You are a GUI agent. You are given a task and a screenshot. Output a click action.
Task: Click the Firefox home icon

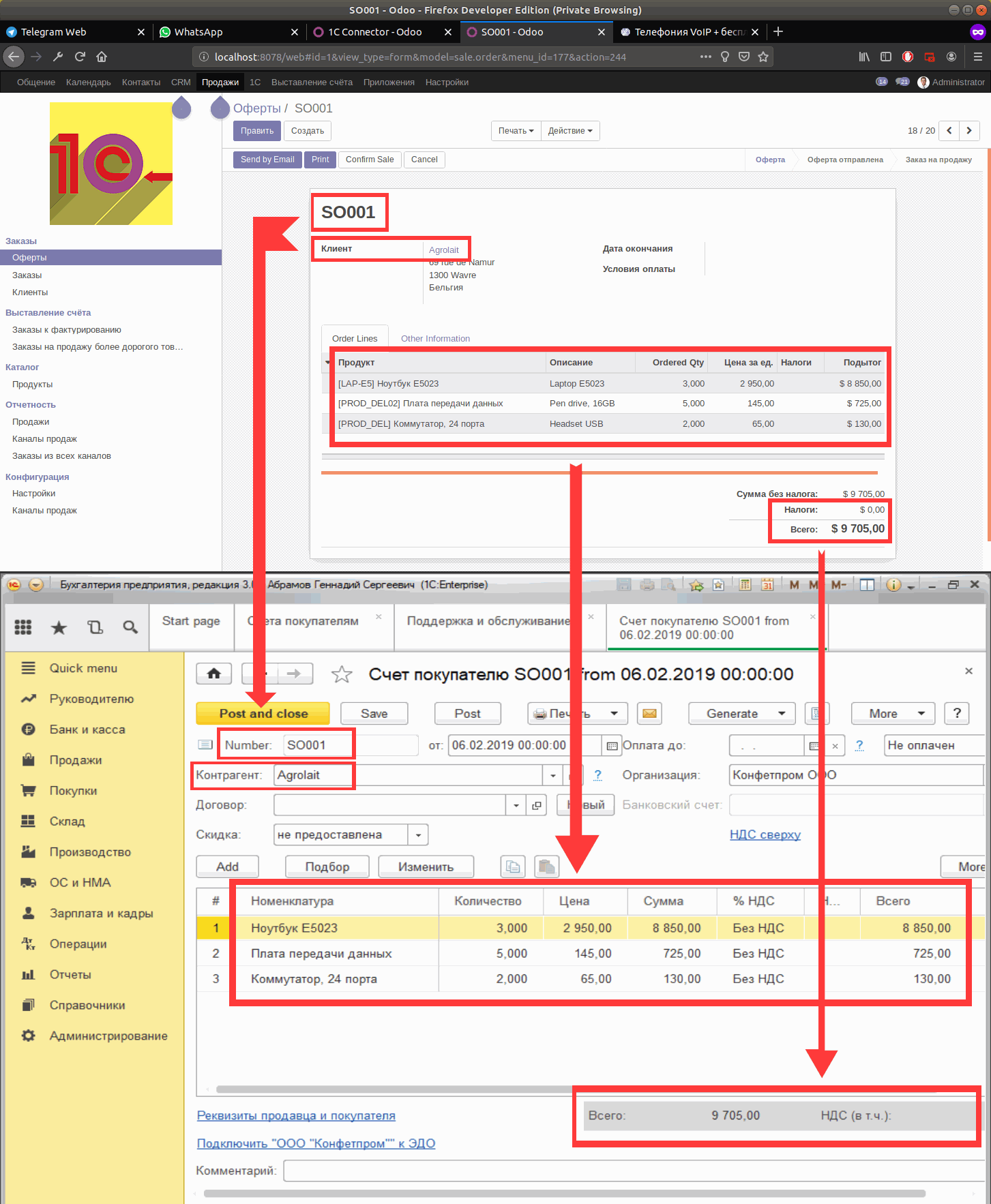pos(102,57)
